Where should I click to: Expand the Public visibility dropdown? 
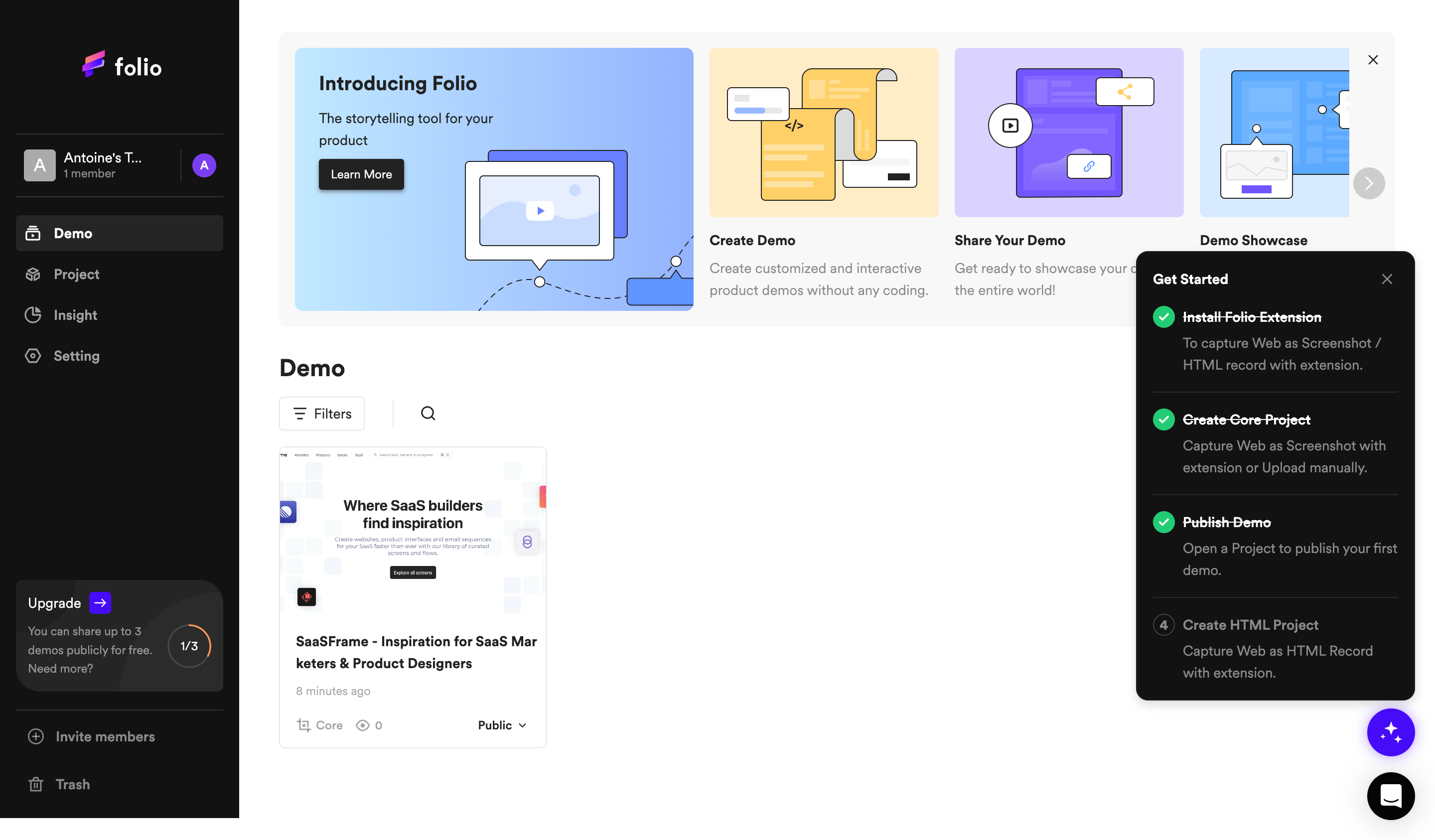(502, 725)
